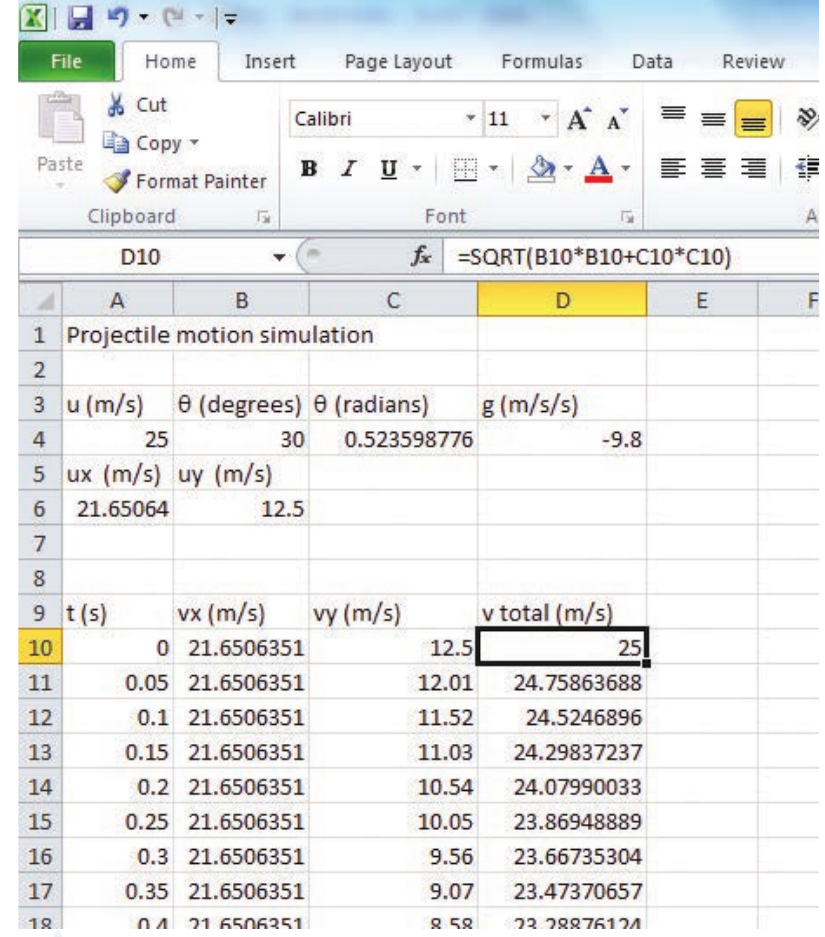Open the Clipboard dialog launcher
The image size is (825, 937).
[x=263, y=217]
